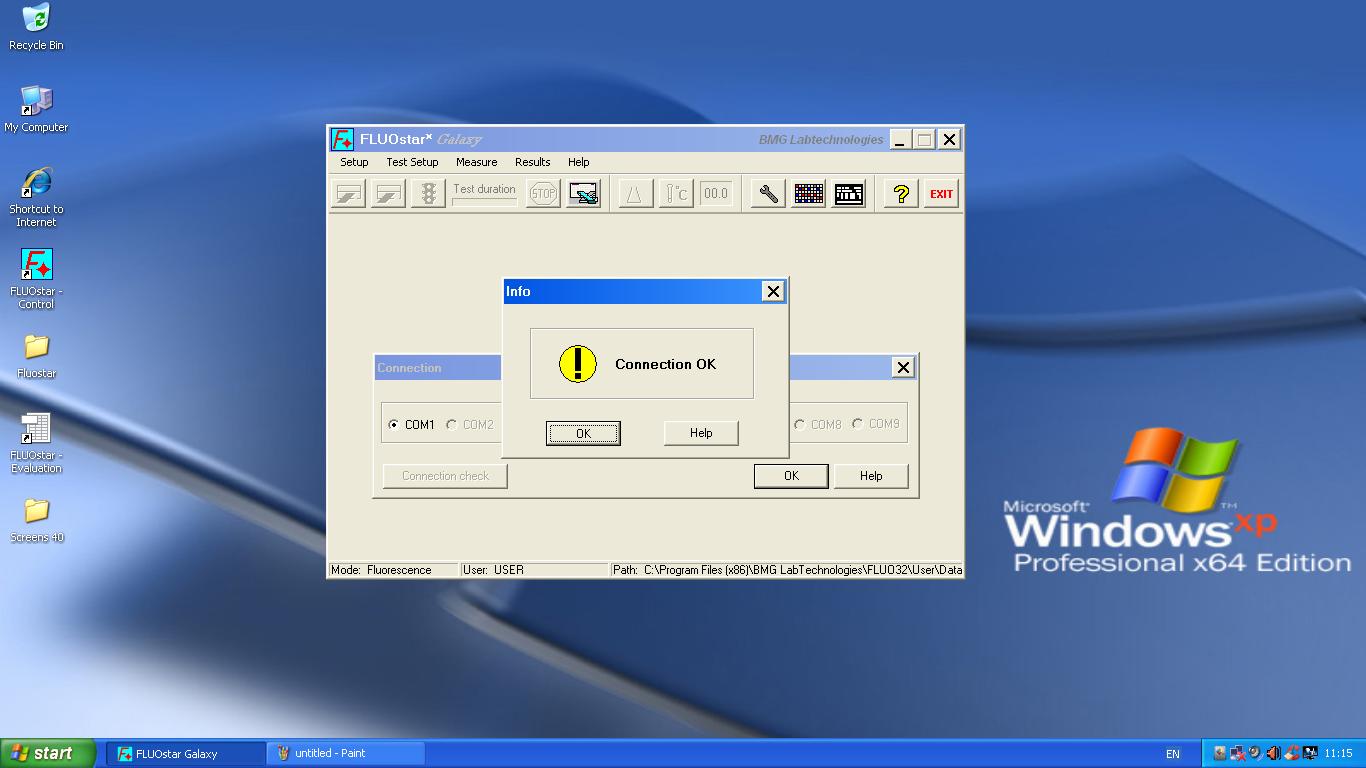Select Shortcut to Internet desktop icon
The height and width of the screenshot is (768, 1366).
point(36,197)
